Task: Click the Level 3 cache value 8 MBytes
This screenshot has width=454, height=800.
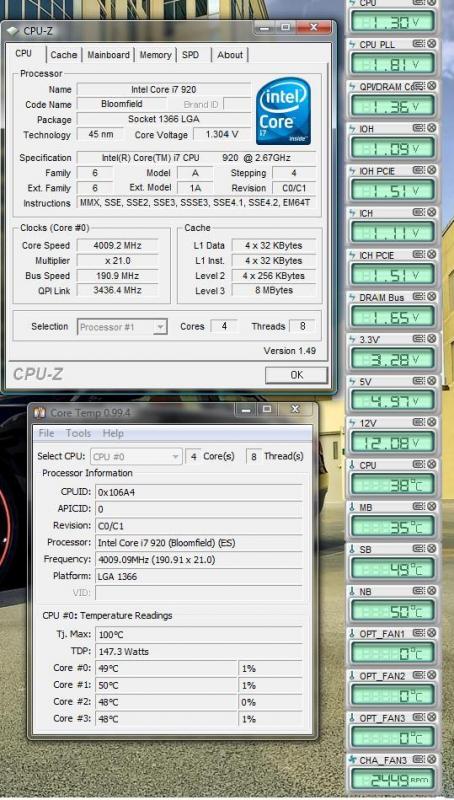Action: [274, 290]
